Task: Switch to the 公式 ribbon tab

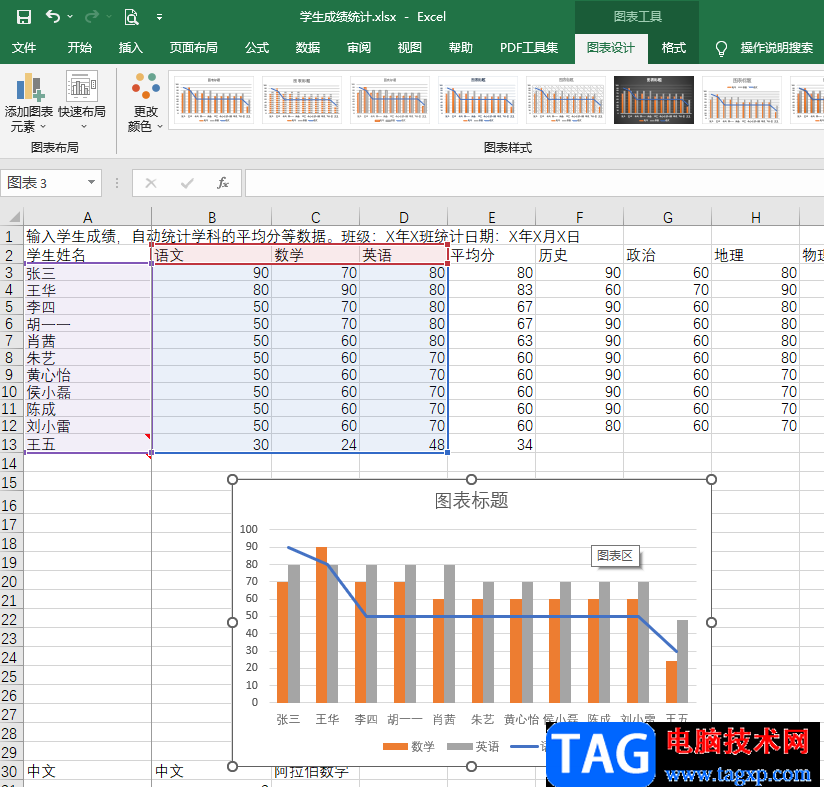Action: click(x=257, y=48)
